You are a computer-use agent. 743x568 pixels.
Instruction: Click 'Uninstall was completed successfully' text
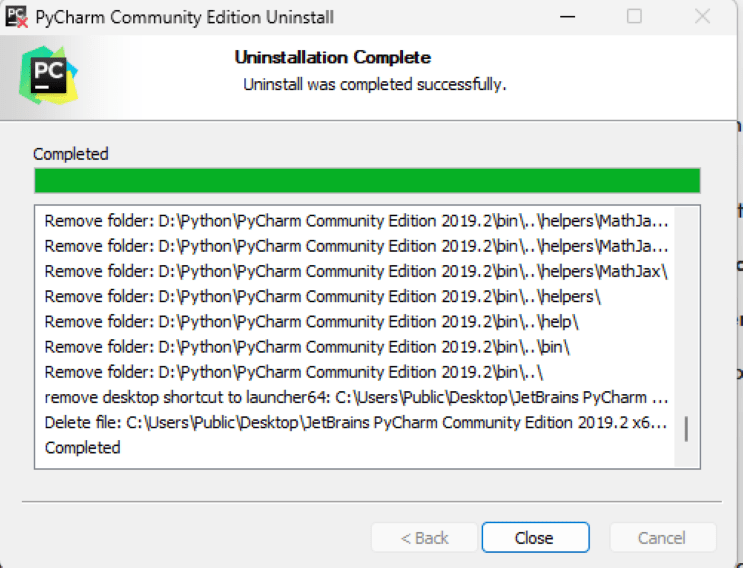point(374,85)
